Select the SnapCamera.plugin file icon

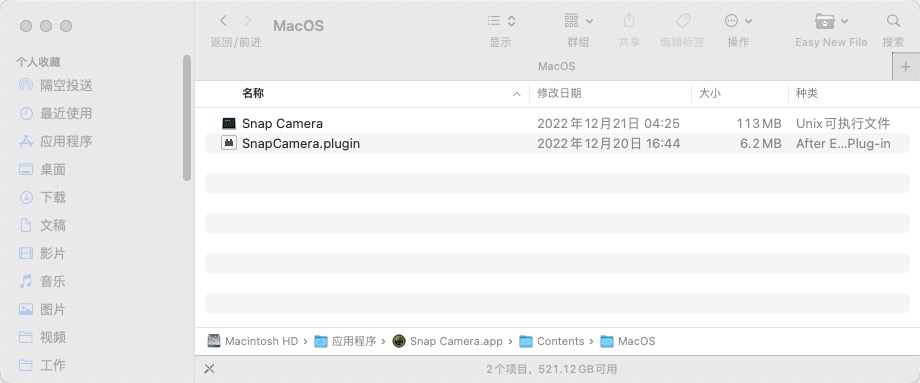[x=229, y=143]
